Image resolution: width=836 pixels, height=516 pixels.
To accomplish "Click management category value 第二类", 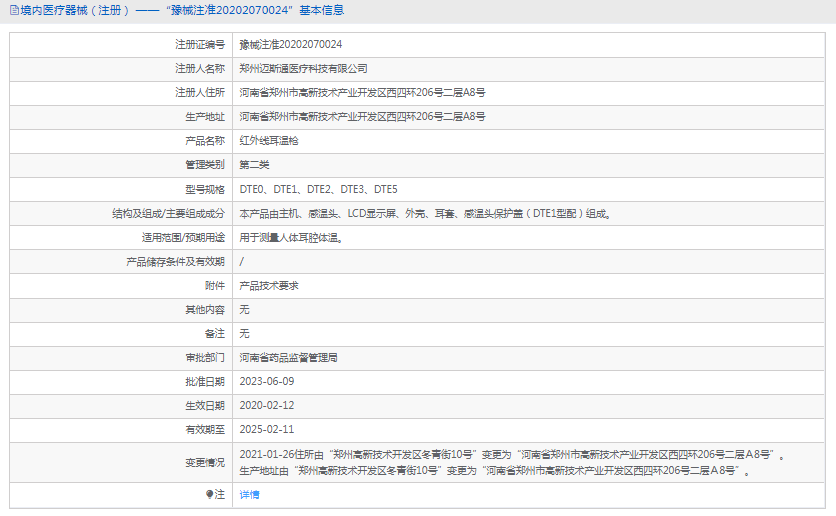I will [254, 165].
